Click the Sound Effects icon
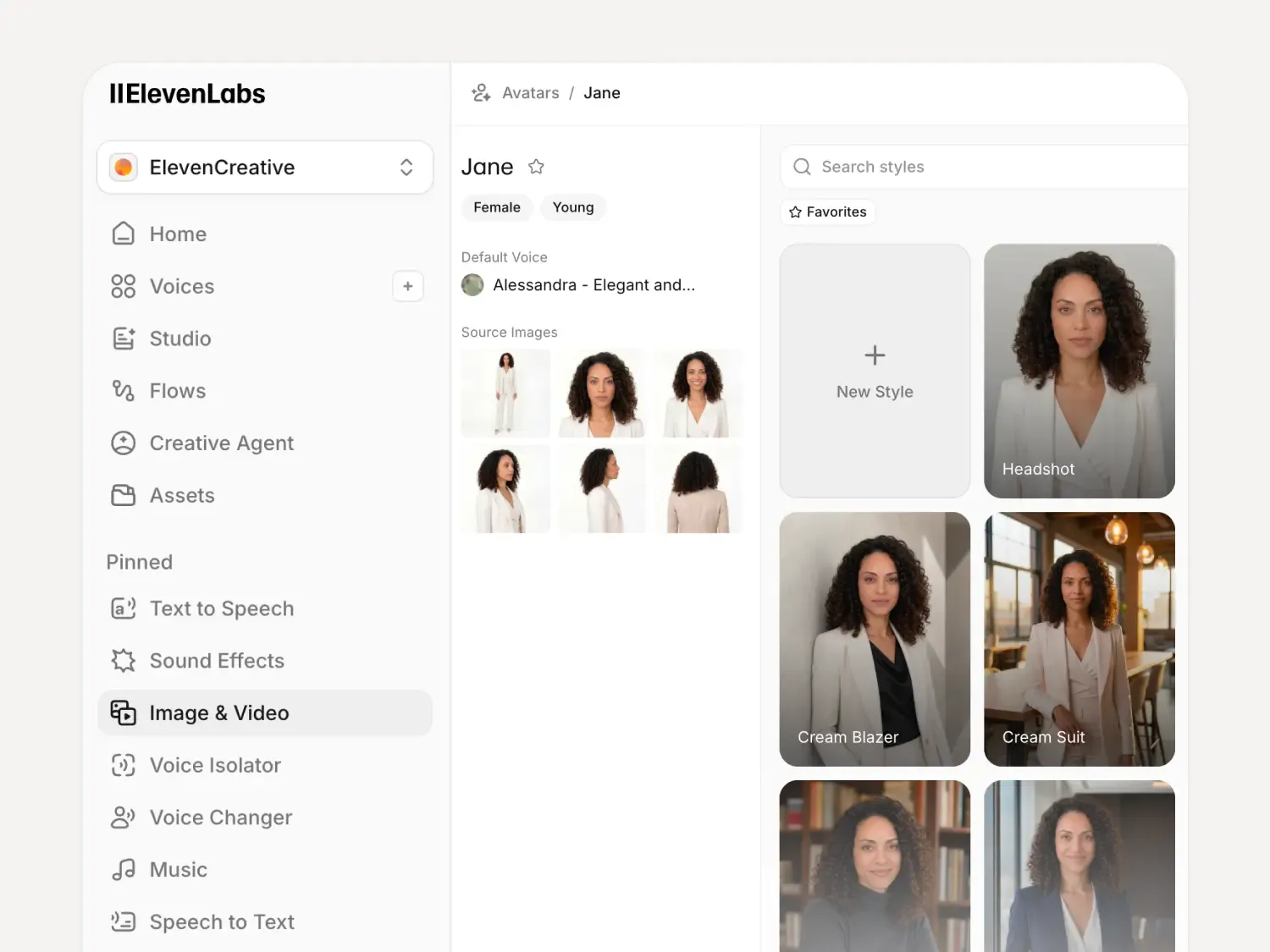Screen dimensions: 1270x952 click(124, 661)
